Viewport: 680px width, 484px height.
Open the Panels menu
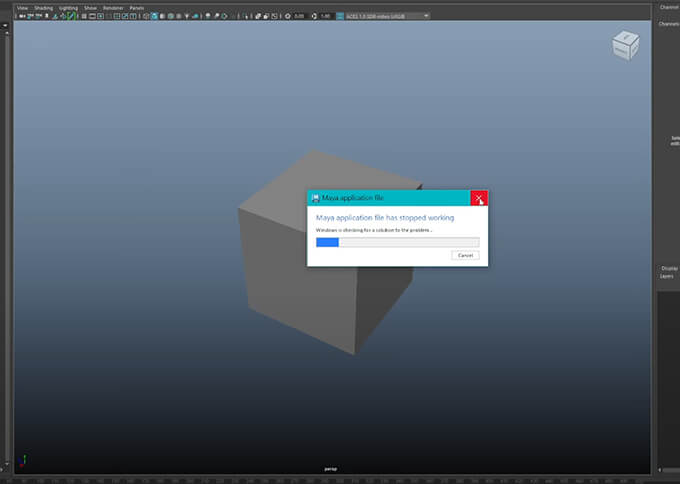click(136, 7)
